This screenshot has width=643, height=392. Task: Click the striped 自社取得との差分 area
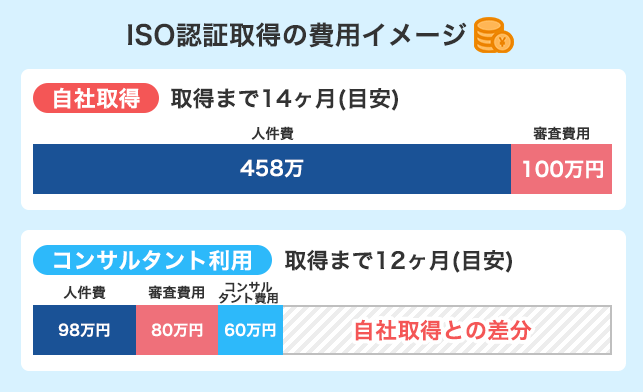tap(447, 330)
